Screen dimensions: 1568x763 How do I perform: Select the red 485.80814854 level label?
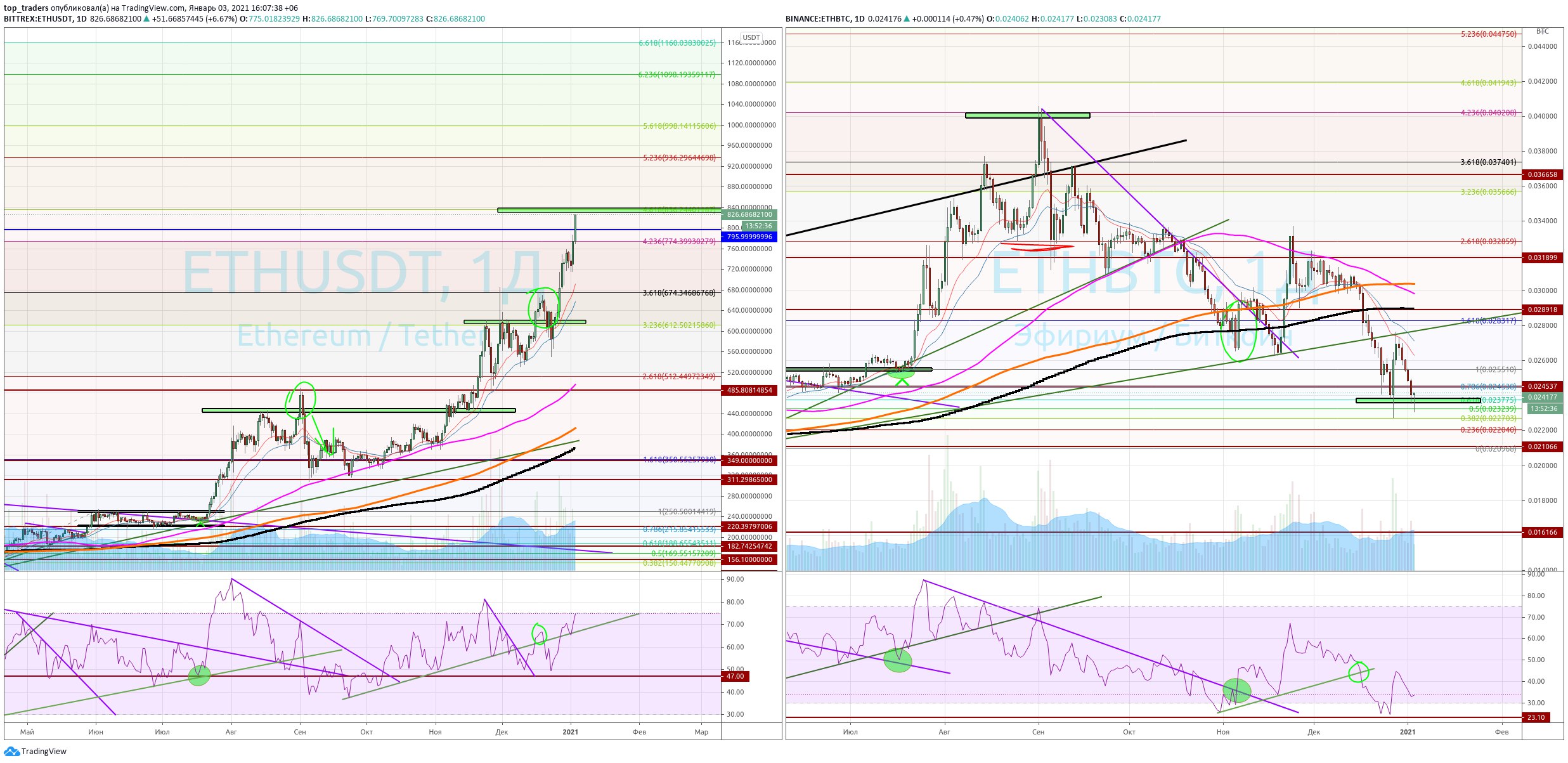pos(749,390)
